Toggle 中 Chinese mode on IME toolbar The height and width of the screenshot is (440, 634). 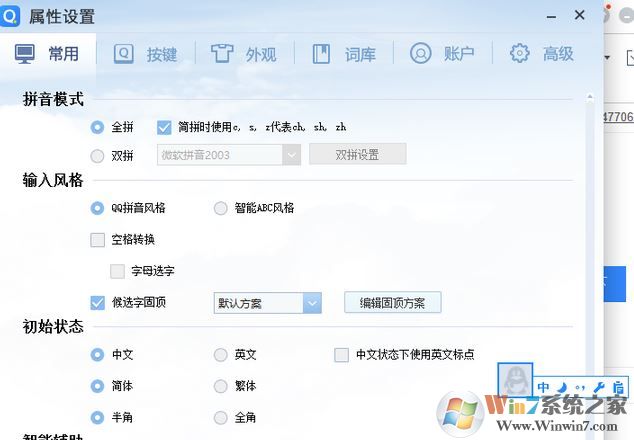[x=545, y=387]
